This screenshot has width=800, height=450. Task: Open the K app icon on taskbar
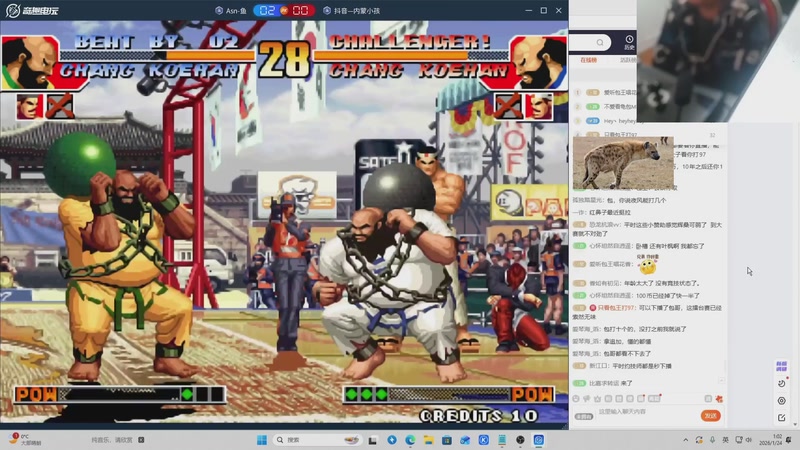point(484,440)
